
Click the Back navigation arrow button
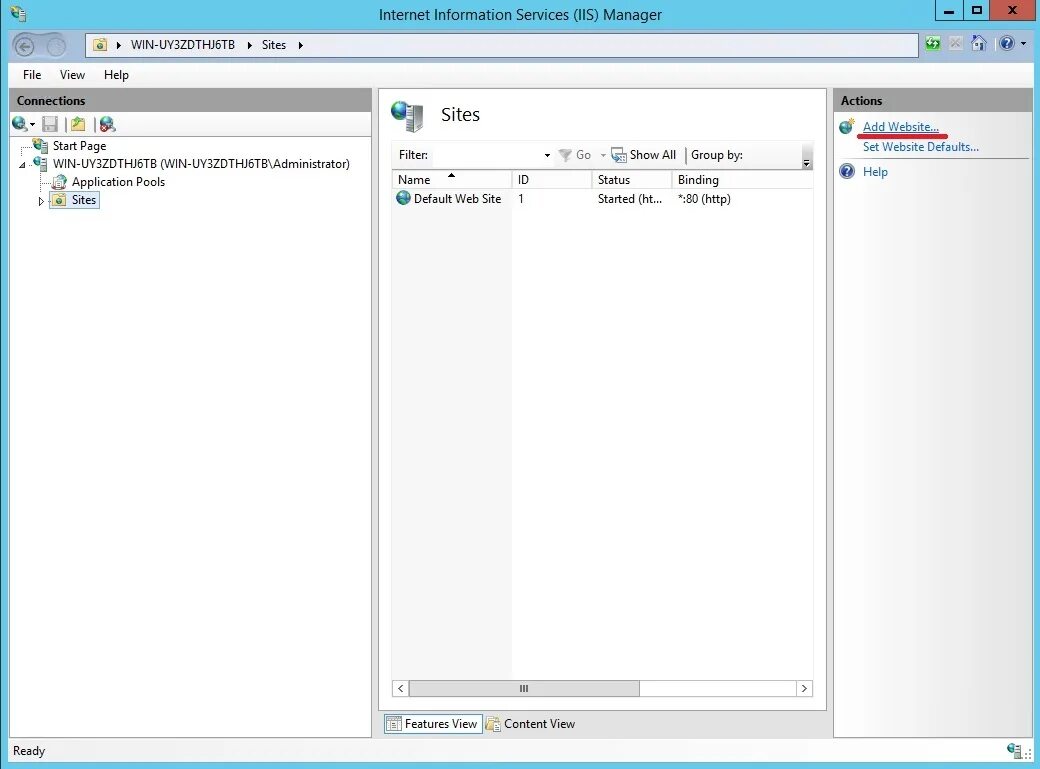(x=25, y=46)
